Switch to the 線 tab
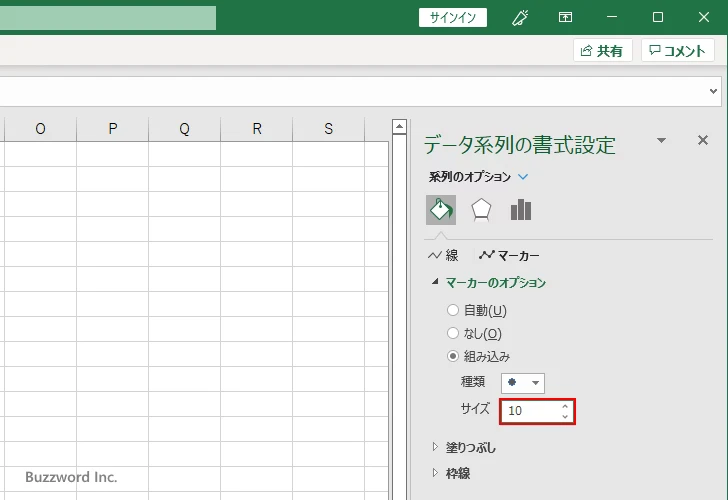The image size is (728, 500). [x=443, y=256]
